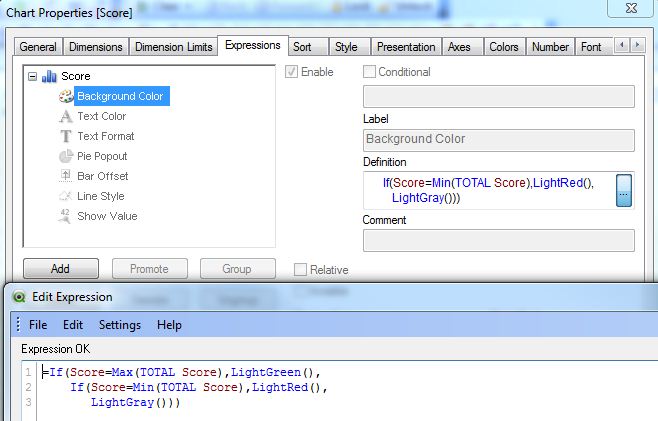
Task: Open expression editor via ellipsis button
Action: tap(624, 191)
